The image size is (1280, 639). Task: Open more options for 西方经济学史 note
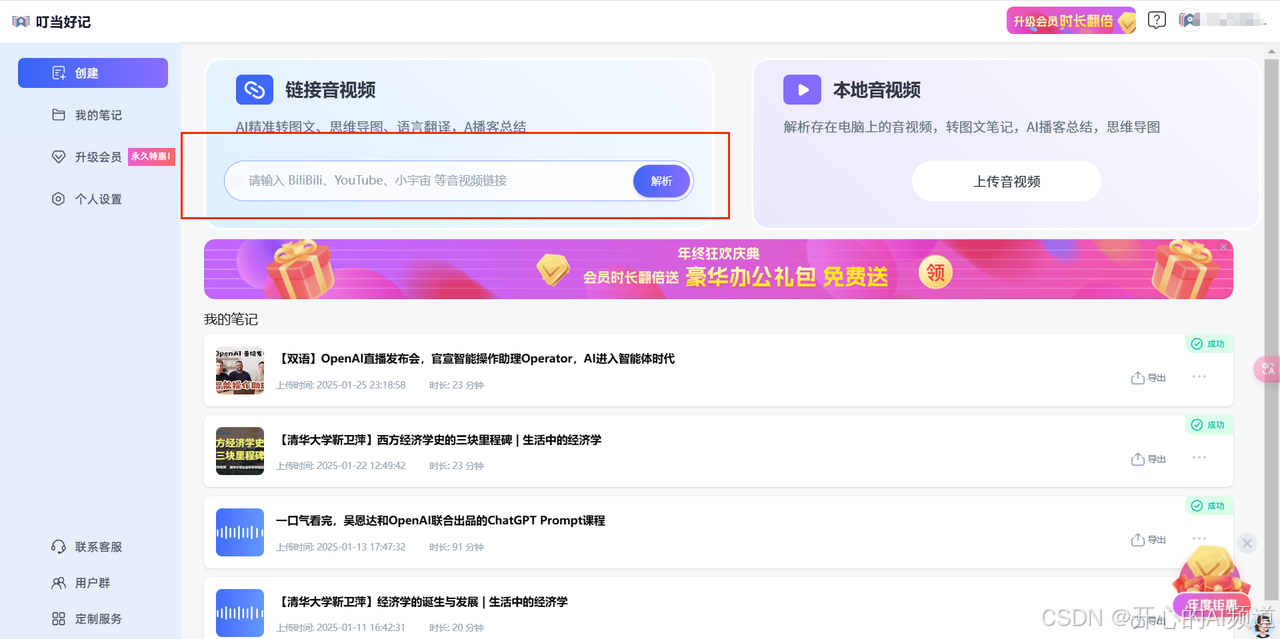[x=1200, y=458]
